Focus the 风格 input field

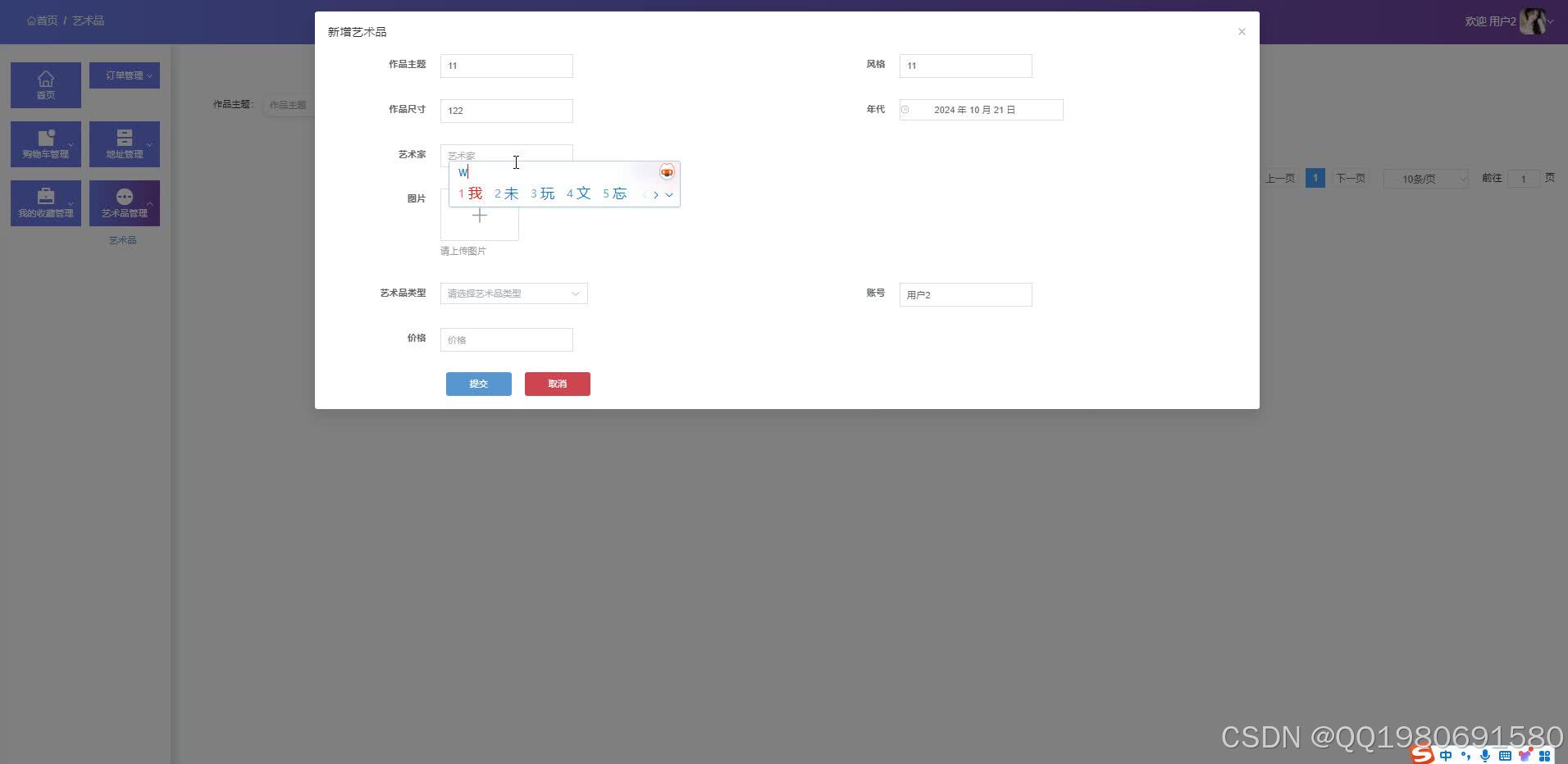966,66
